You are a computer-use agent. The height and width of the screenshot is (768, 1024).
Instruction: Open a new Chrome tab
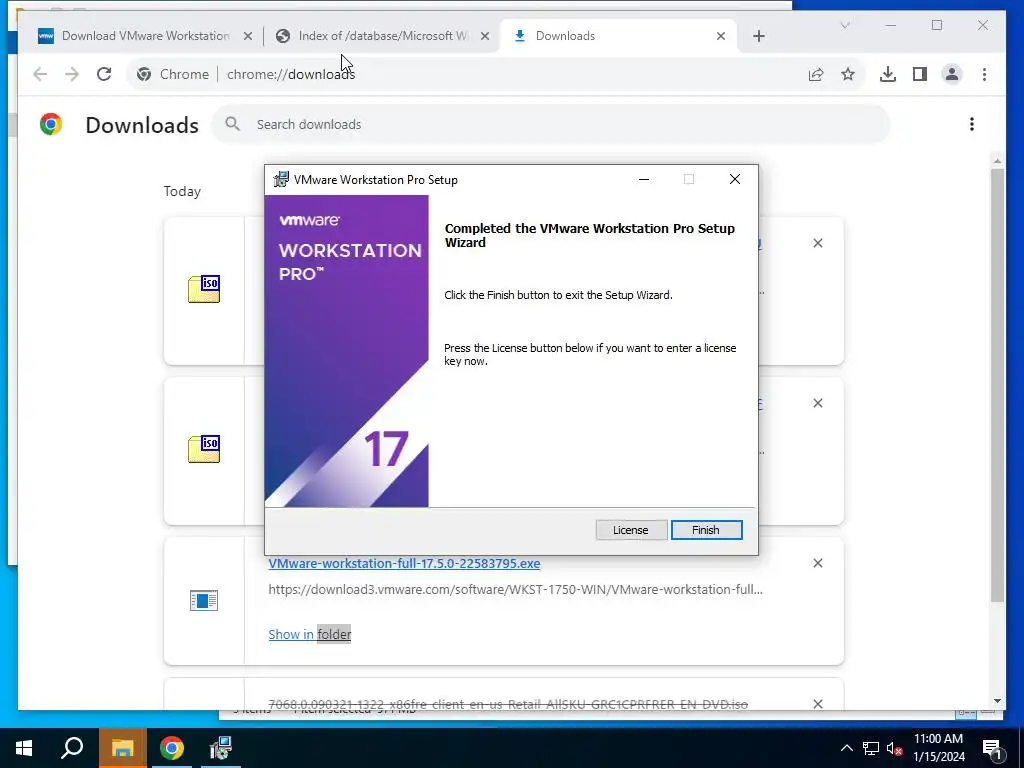coord(758,37)
